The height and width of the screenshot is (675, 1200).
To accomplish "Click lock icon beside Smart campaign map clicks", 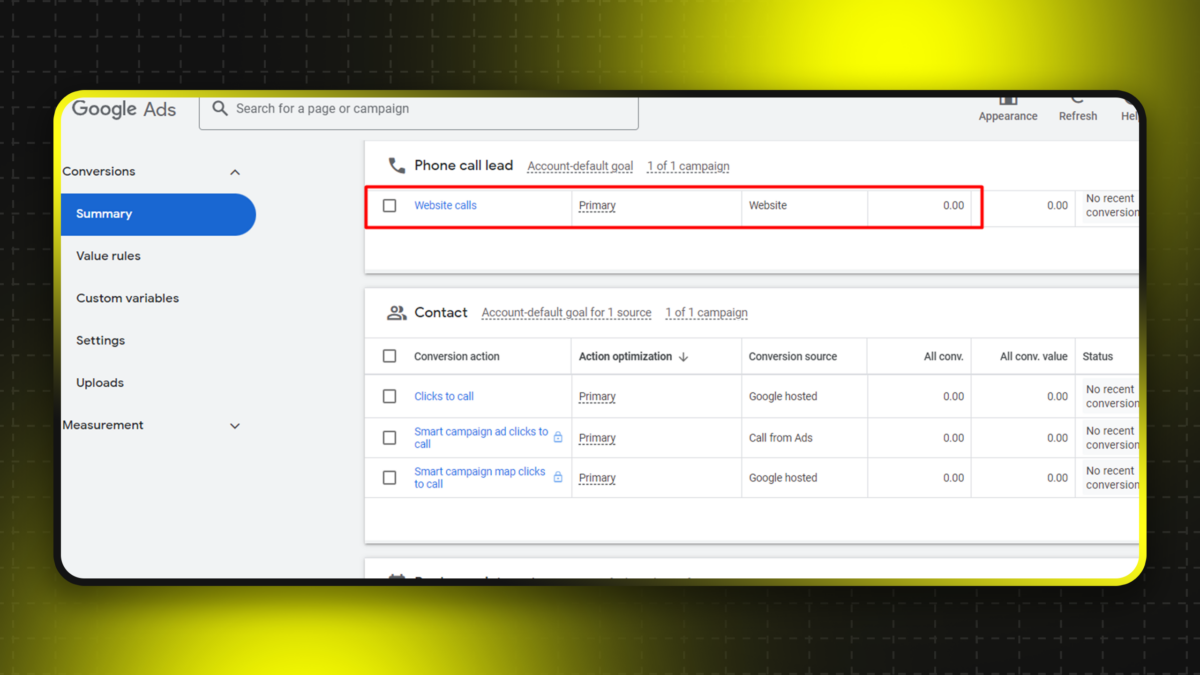I will [558, 478].
